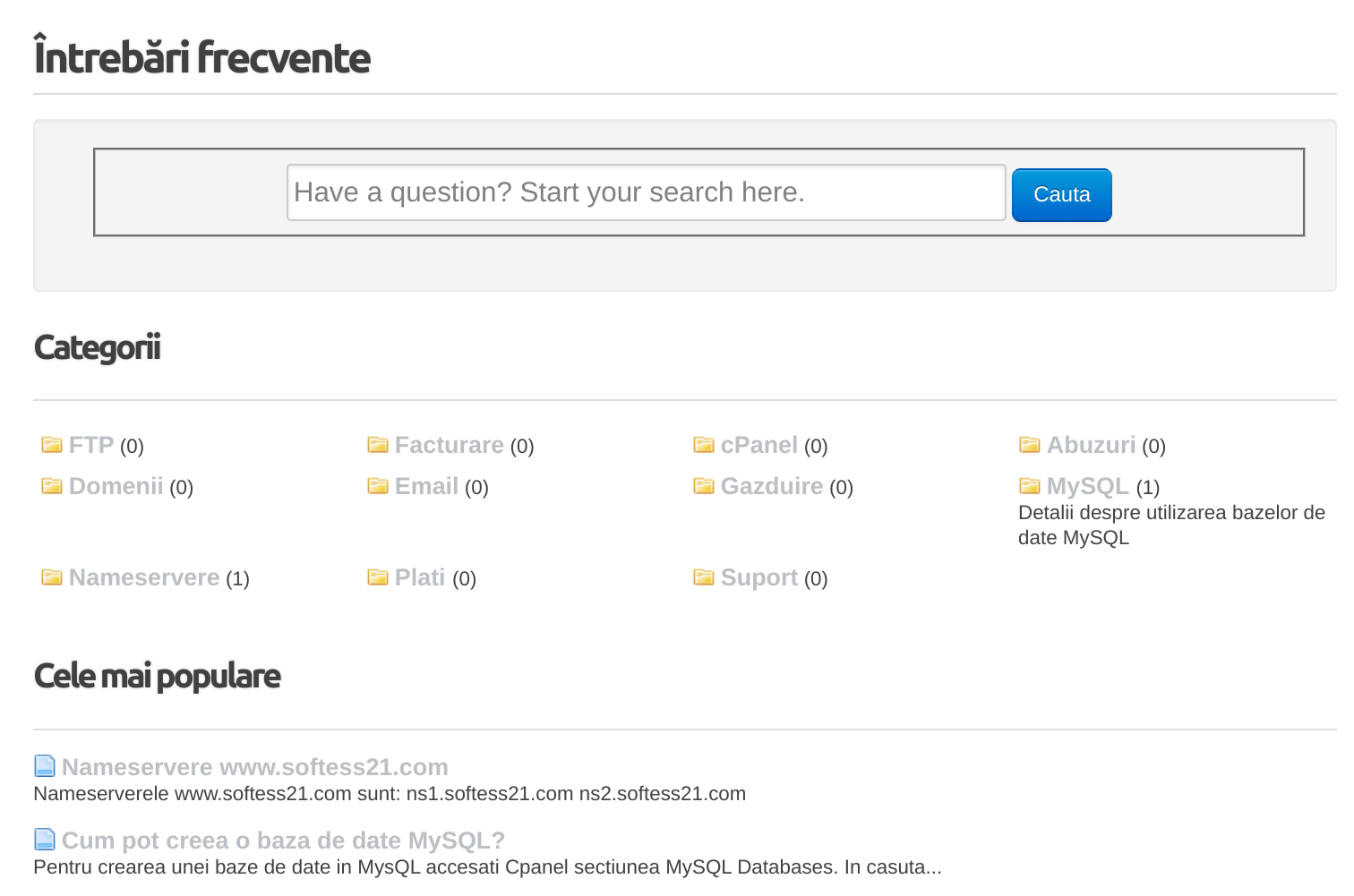Click the folder icon next to Email
The image size is (1354, 896).
(378, 486)
